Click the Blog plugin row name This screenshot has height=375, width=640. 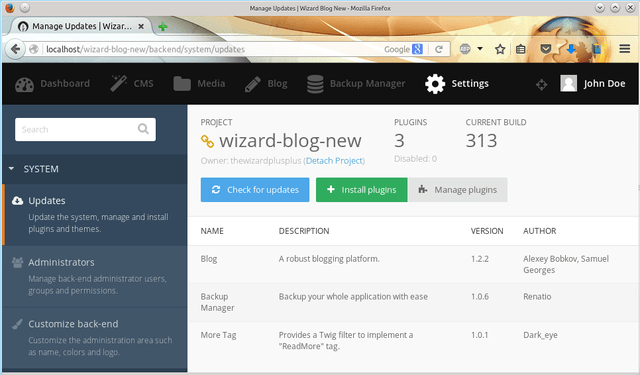[209, 259]
